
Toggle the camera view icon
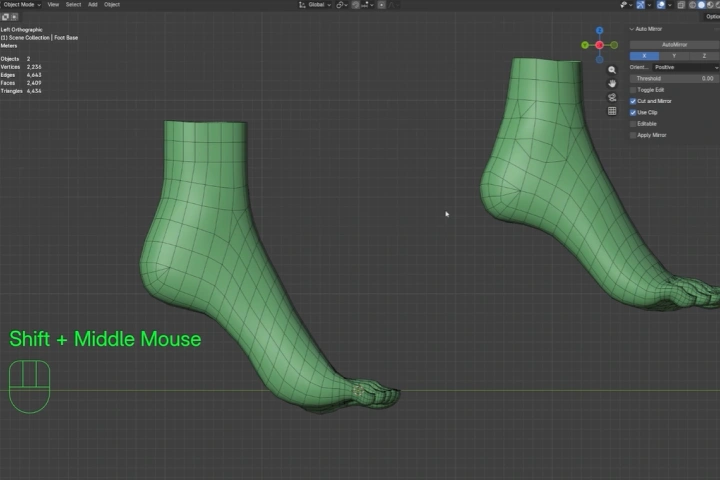(612, 97)
